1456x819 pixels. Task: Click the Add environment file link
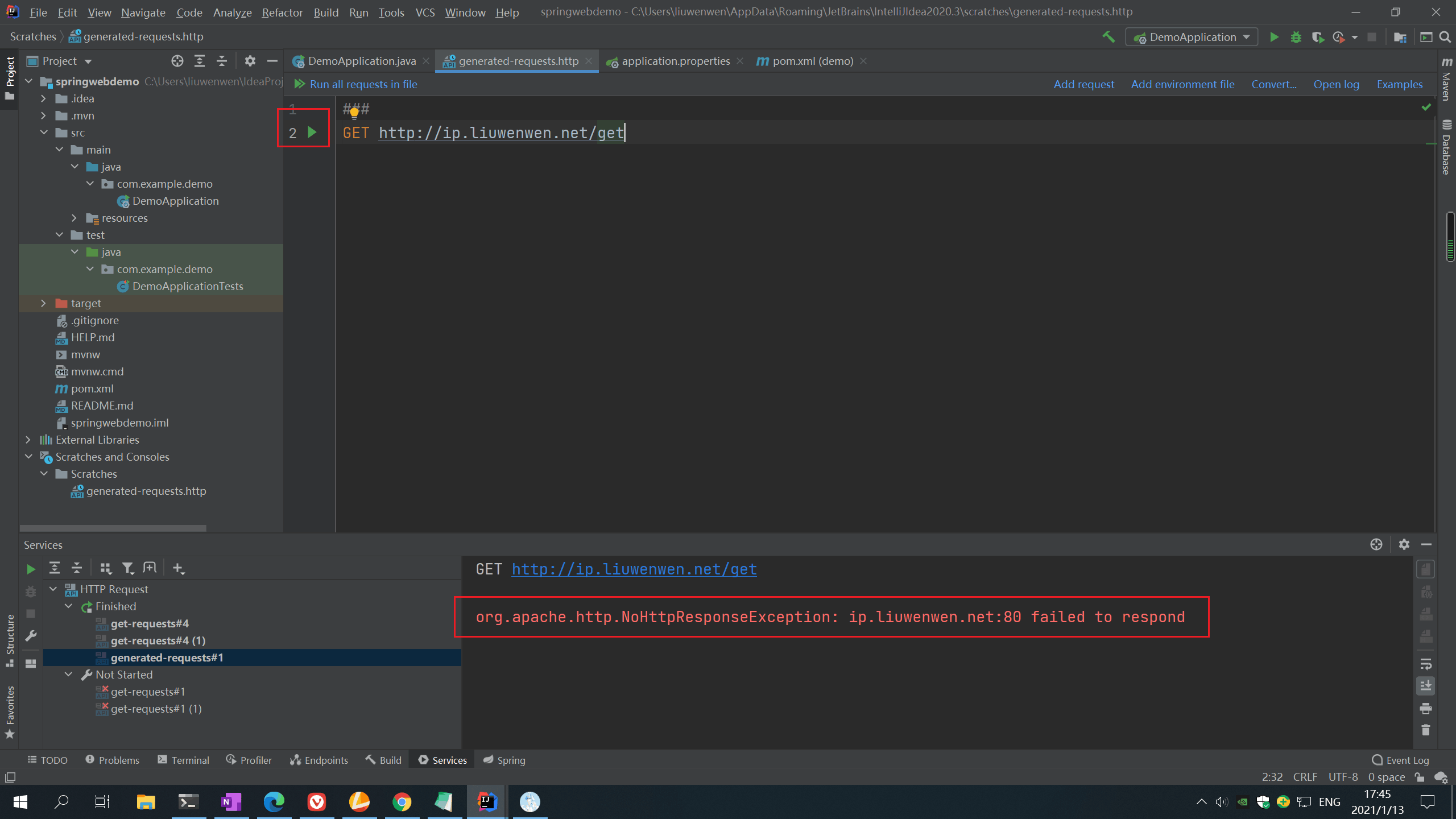pos(1182,84)
